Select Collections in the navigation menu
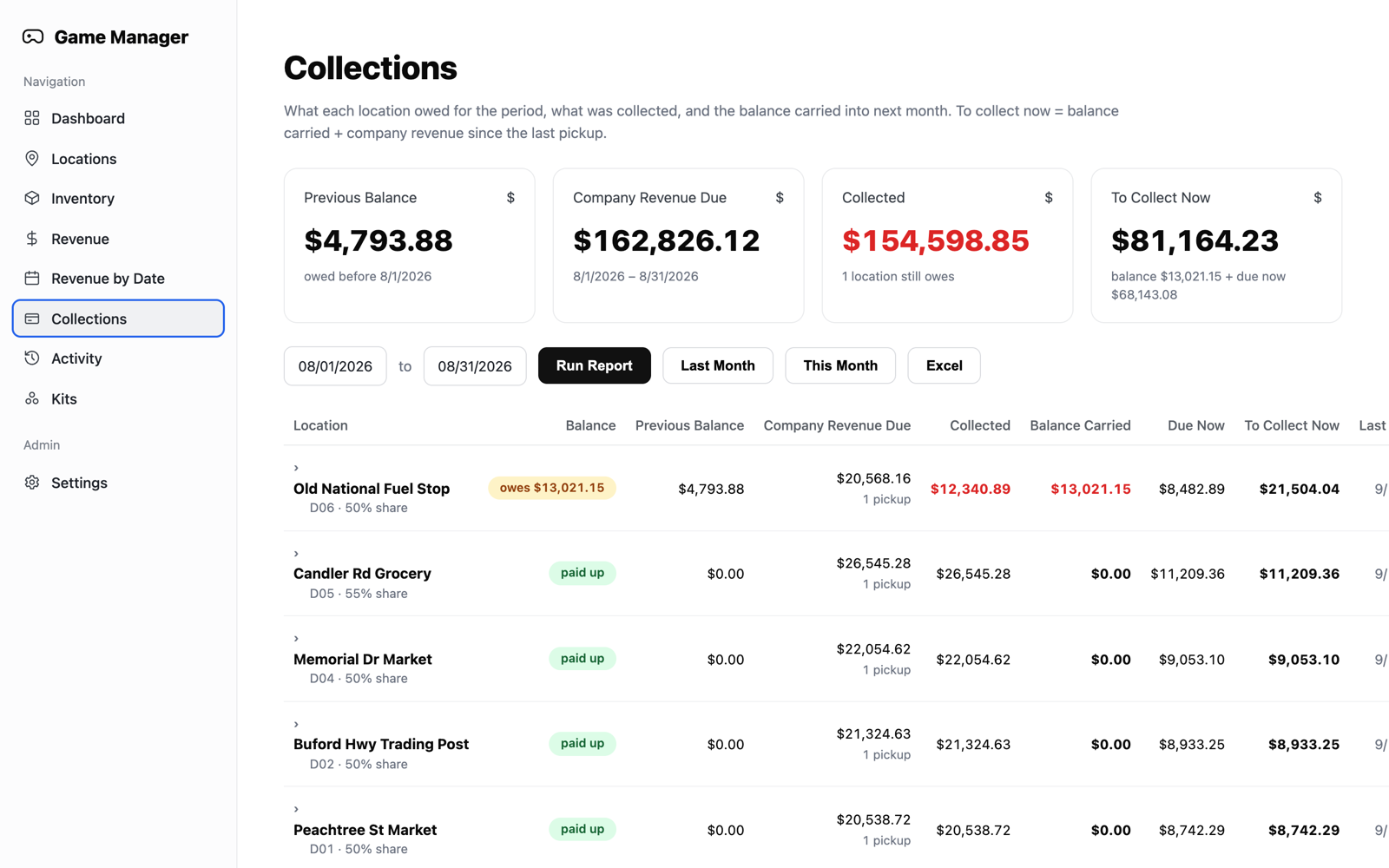This screenshot has height=868, width=1389. click(118, 319)
